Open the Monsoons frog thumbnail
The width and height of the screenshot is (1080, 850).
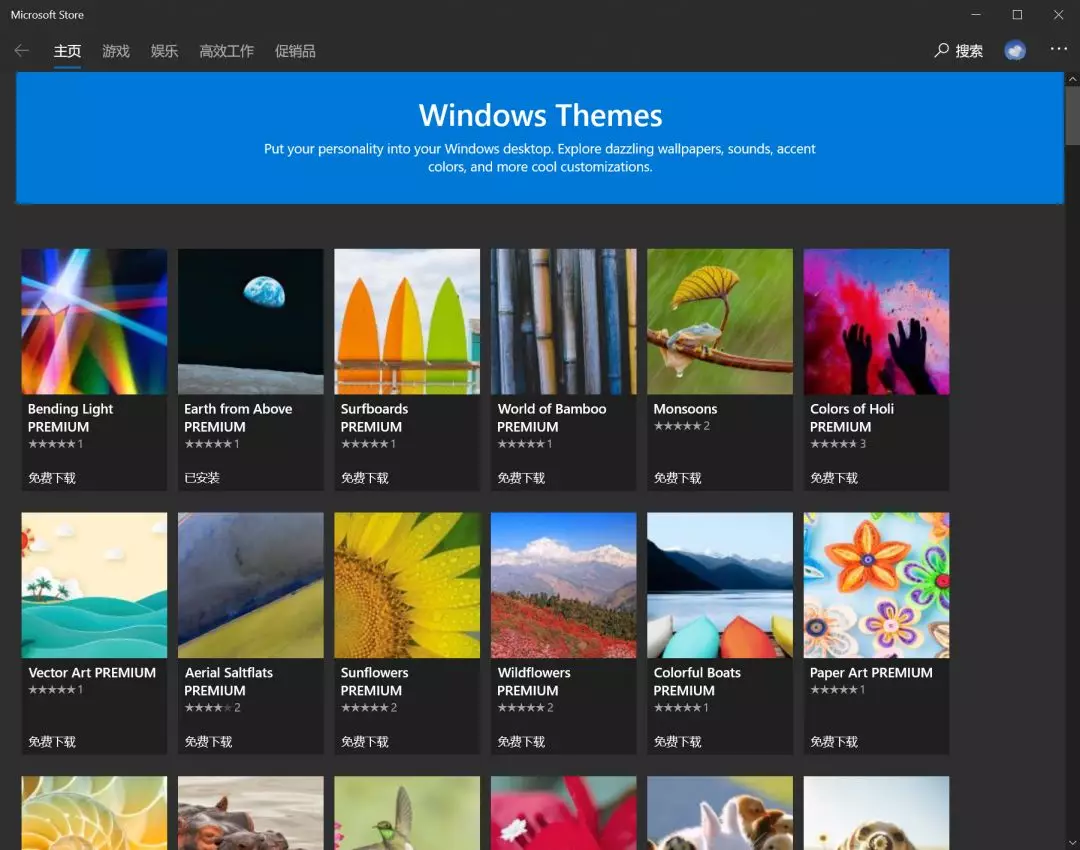tap(720, 322)
